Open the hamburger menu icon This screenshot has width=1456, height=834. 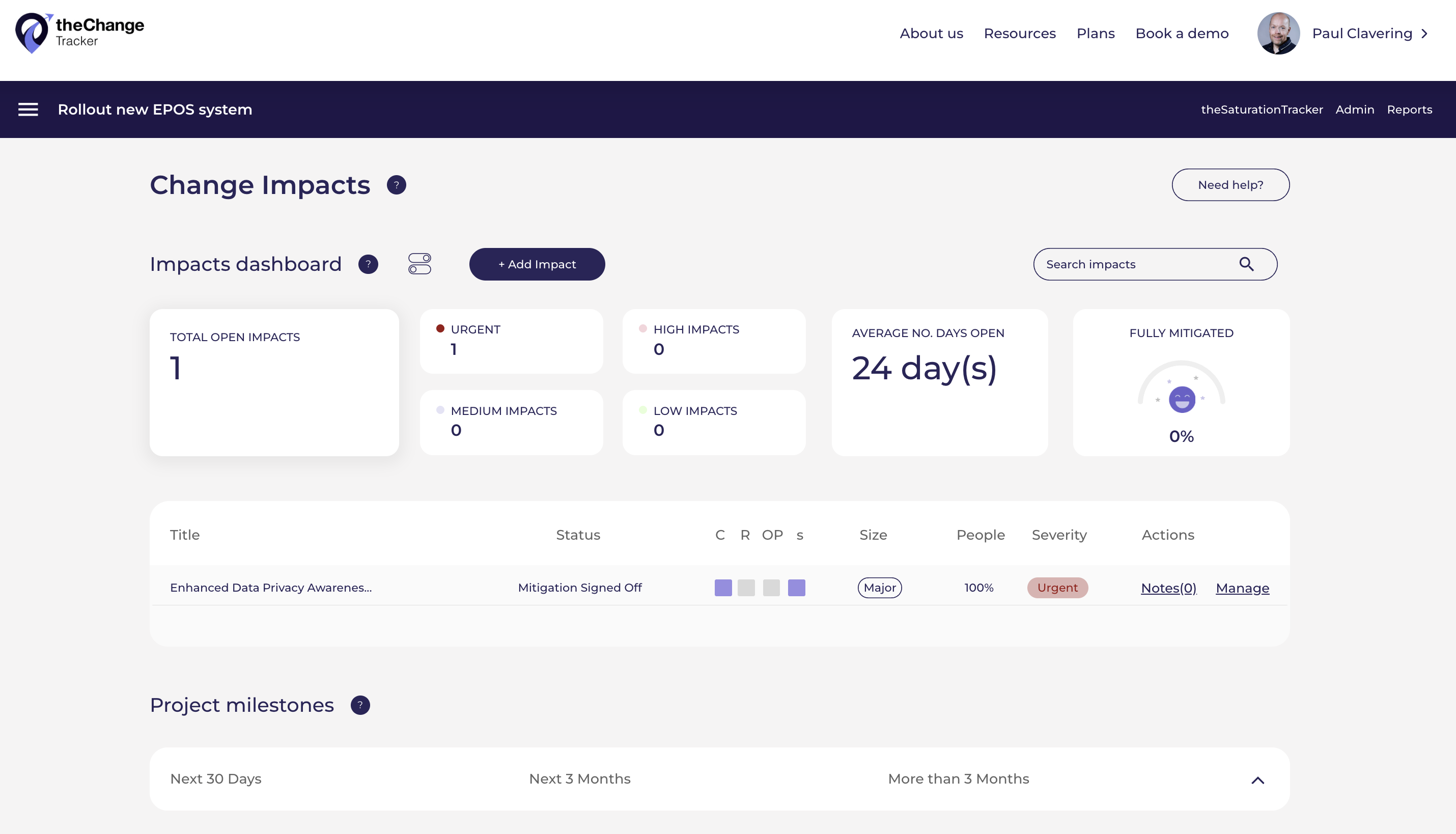(x=28, y=109)
